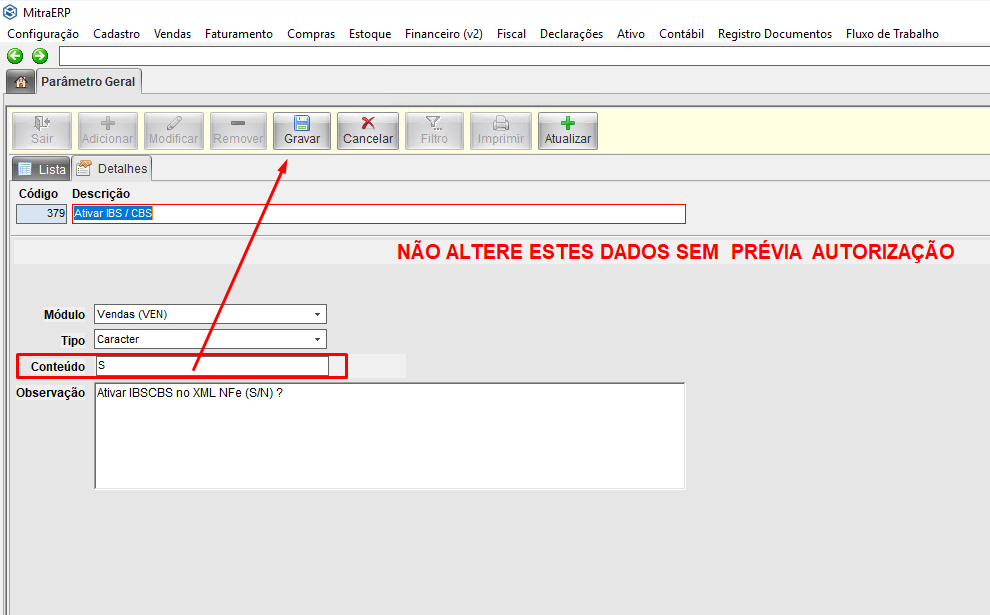This screenshot has width=990, height=615.
Task: Expand the Tipo dropdown
Action: coord(317,339)
